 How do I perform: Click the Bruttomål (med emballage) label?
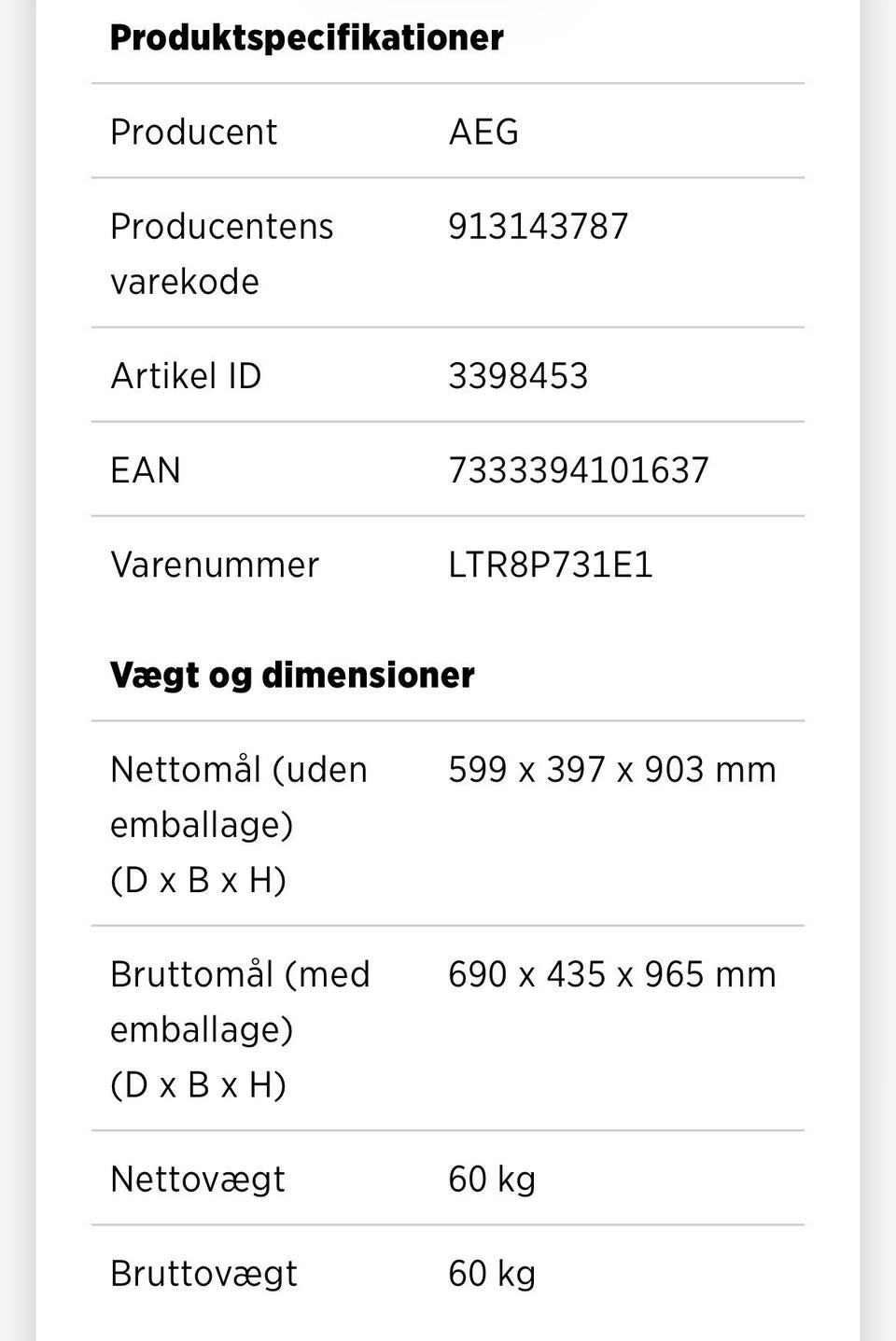point(240,1028)
